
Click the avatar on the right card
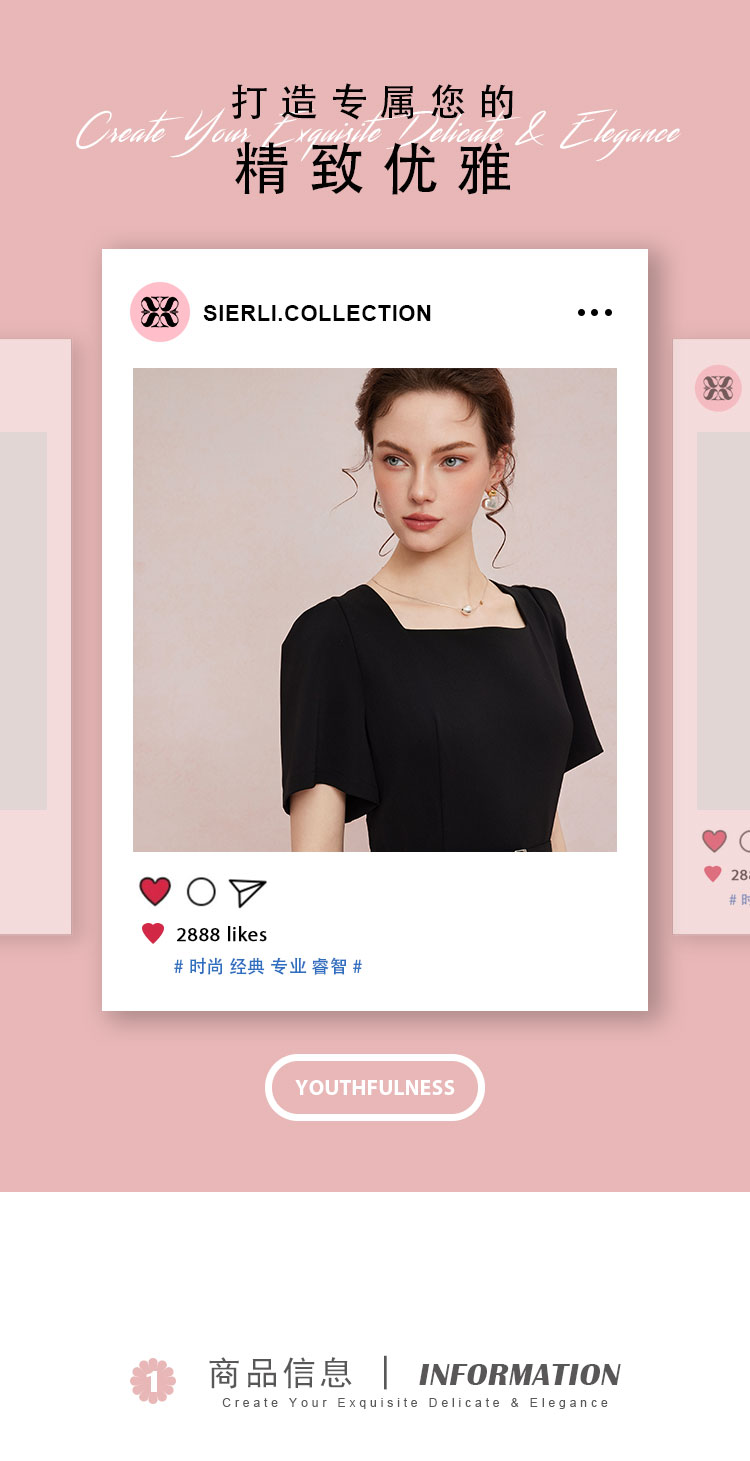[x=719, y=388]
